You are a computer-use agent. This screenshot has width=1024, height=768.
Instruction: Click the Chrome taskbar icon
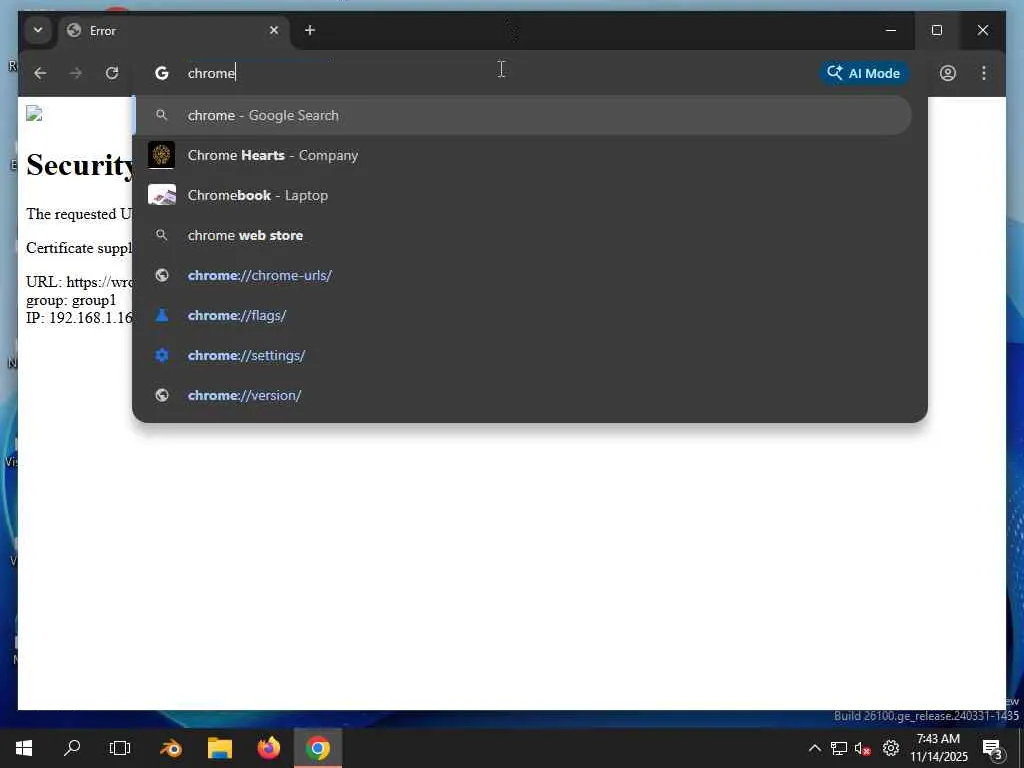[317, 748]
